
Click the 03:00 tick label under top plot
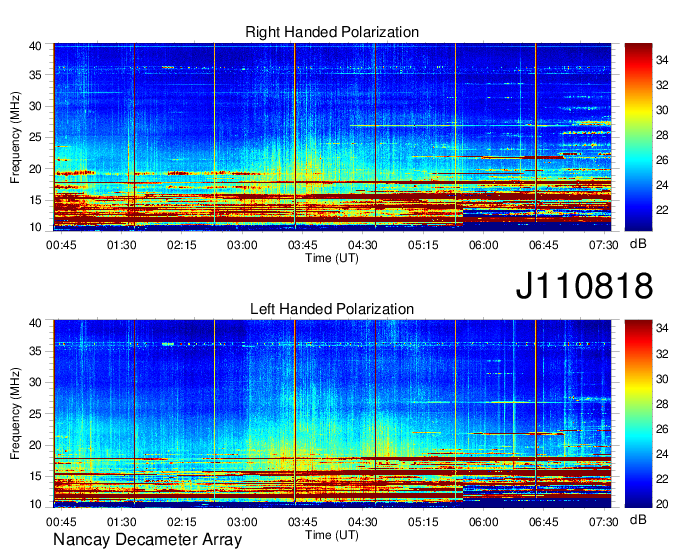point(242,245)
